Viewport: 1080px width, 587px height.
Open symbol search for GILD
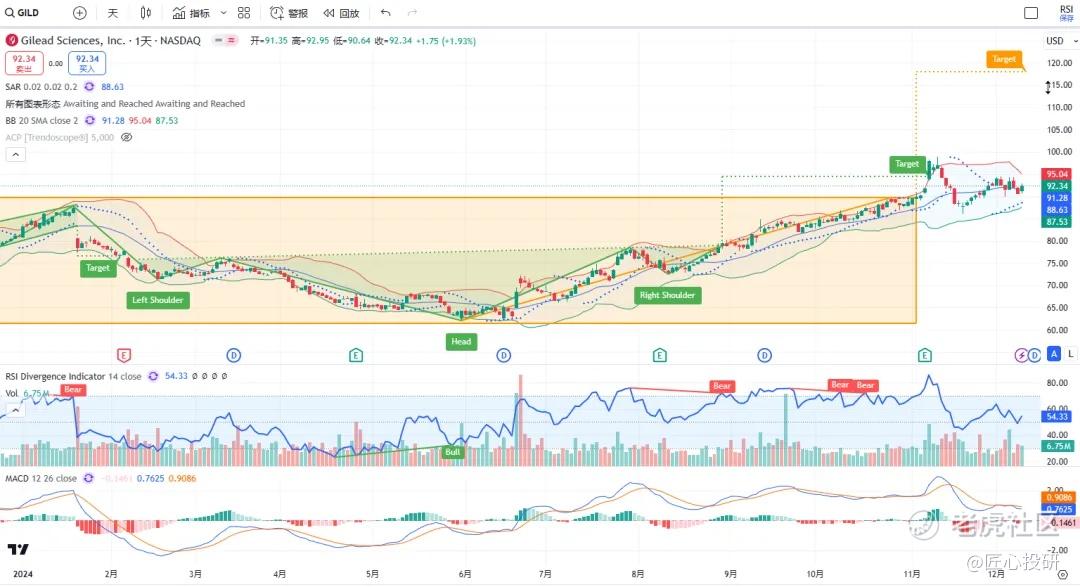pyautogui.click(x=22, y=13)
